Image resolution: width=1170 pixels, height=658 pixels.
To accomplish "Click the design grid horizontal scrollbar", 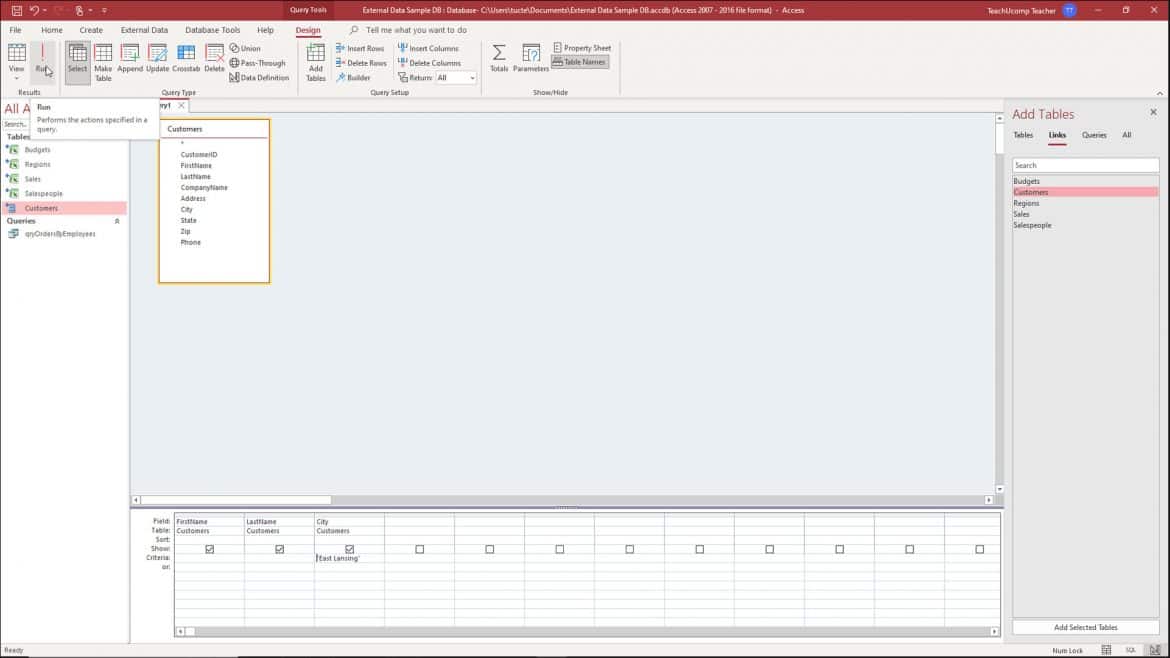I will (587, 631).
